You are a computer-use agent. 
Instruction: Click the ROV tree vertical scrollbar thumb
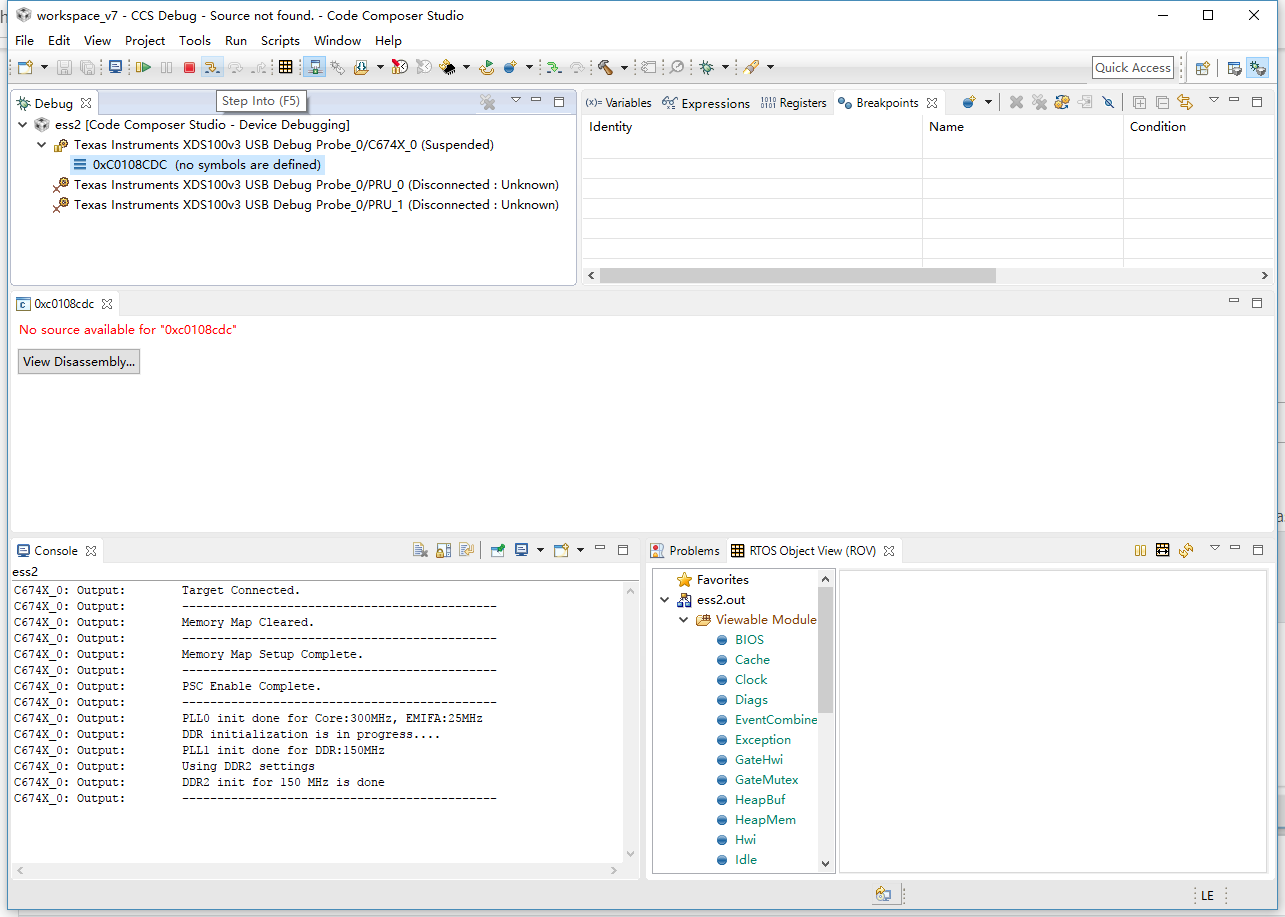(x=825, y=650)
